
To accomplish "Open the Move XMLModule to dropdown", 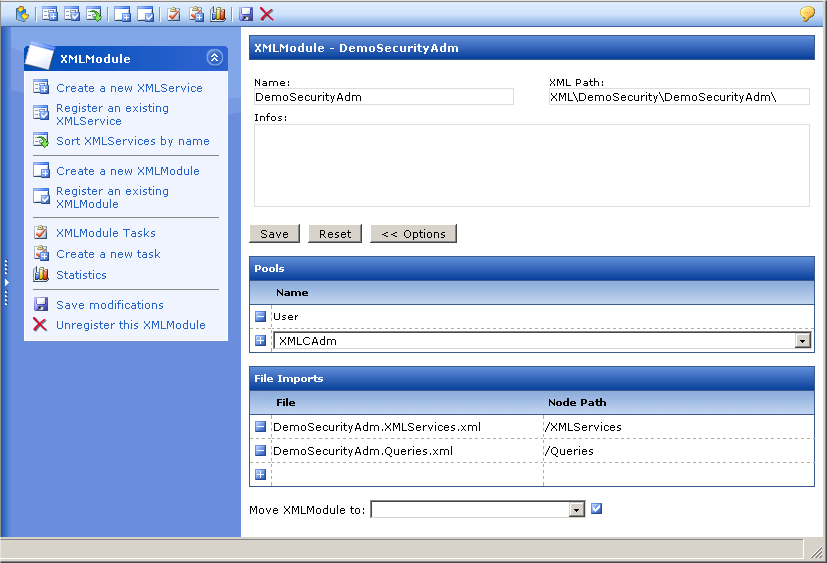I will tap(576, 510).
